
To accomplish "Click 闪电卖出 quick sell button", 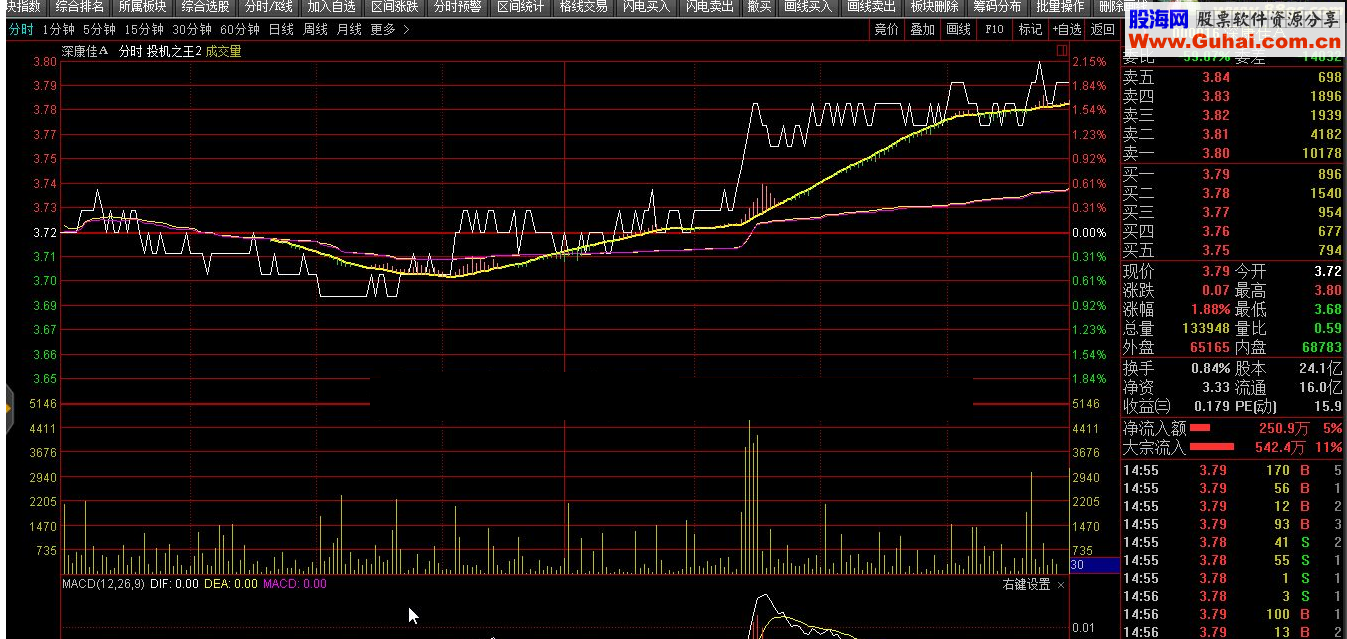I will (x=710, y=7).
